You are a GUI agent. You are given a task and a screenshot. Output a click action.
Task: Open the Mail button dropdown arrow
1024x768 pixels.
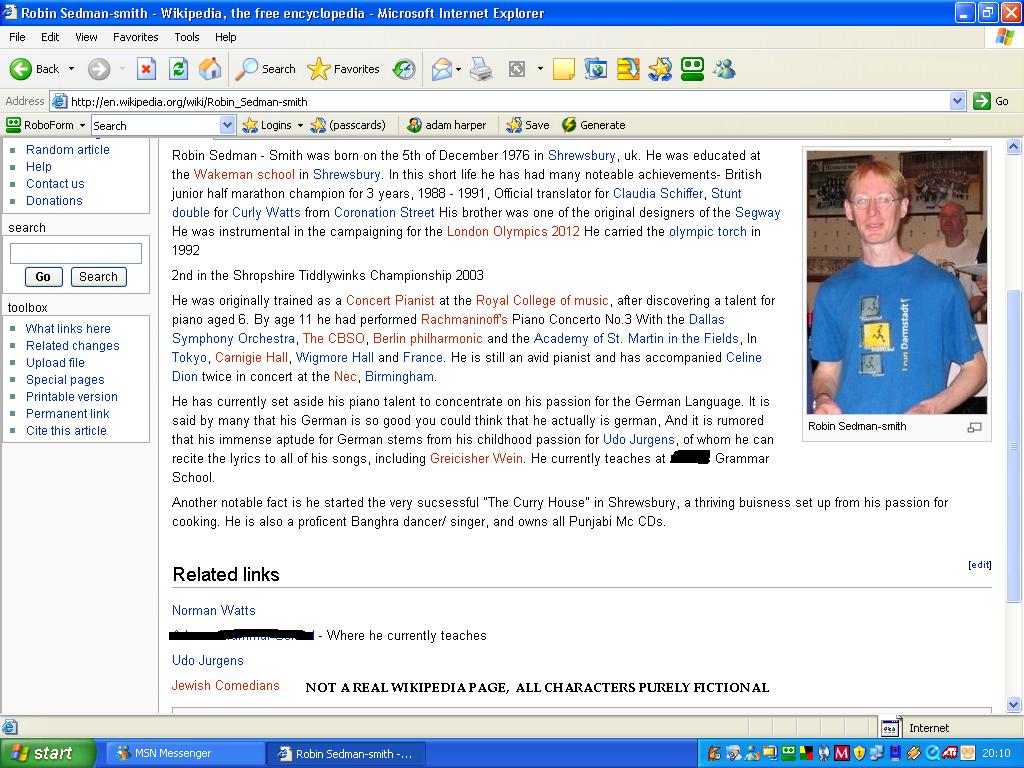pyautogui.click(x=458, y=69)
